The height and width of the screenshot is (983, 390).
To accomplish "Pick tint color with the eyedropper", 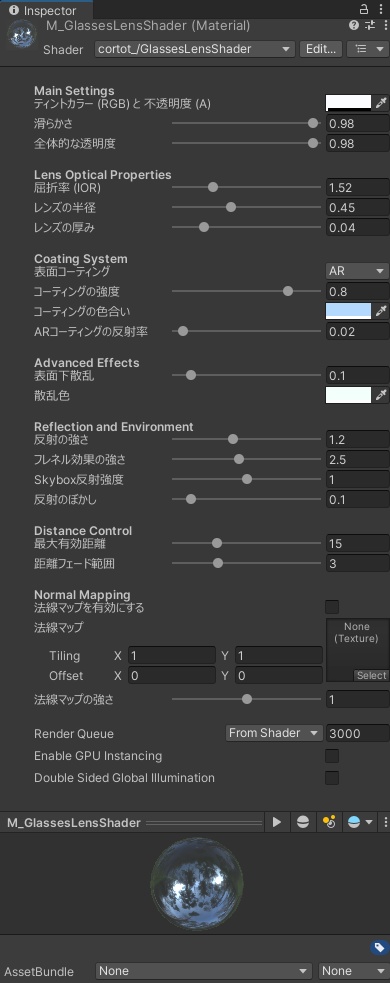I will [x=382, y=103].
